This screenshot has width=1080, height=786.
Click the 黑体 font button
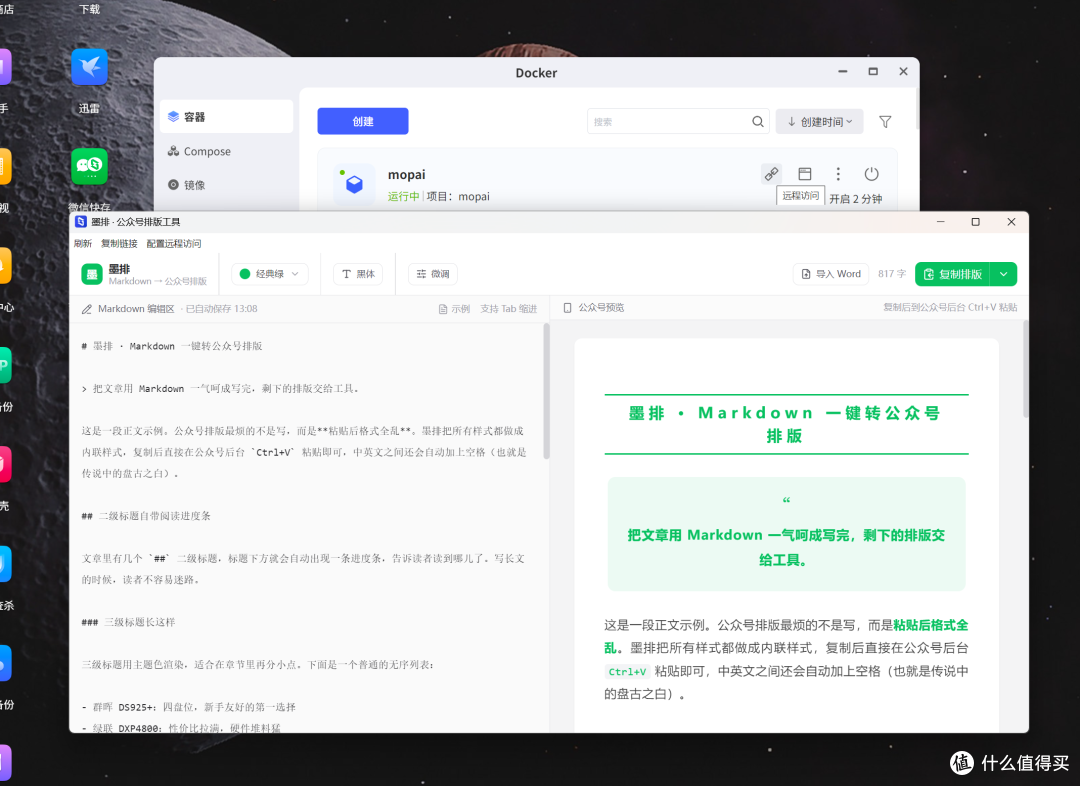point(358,273)
